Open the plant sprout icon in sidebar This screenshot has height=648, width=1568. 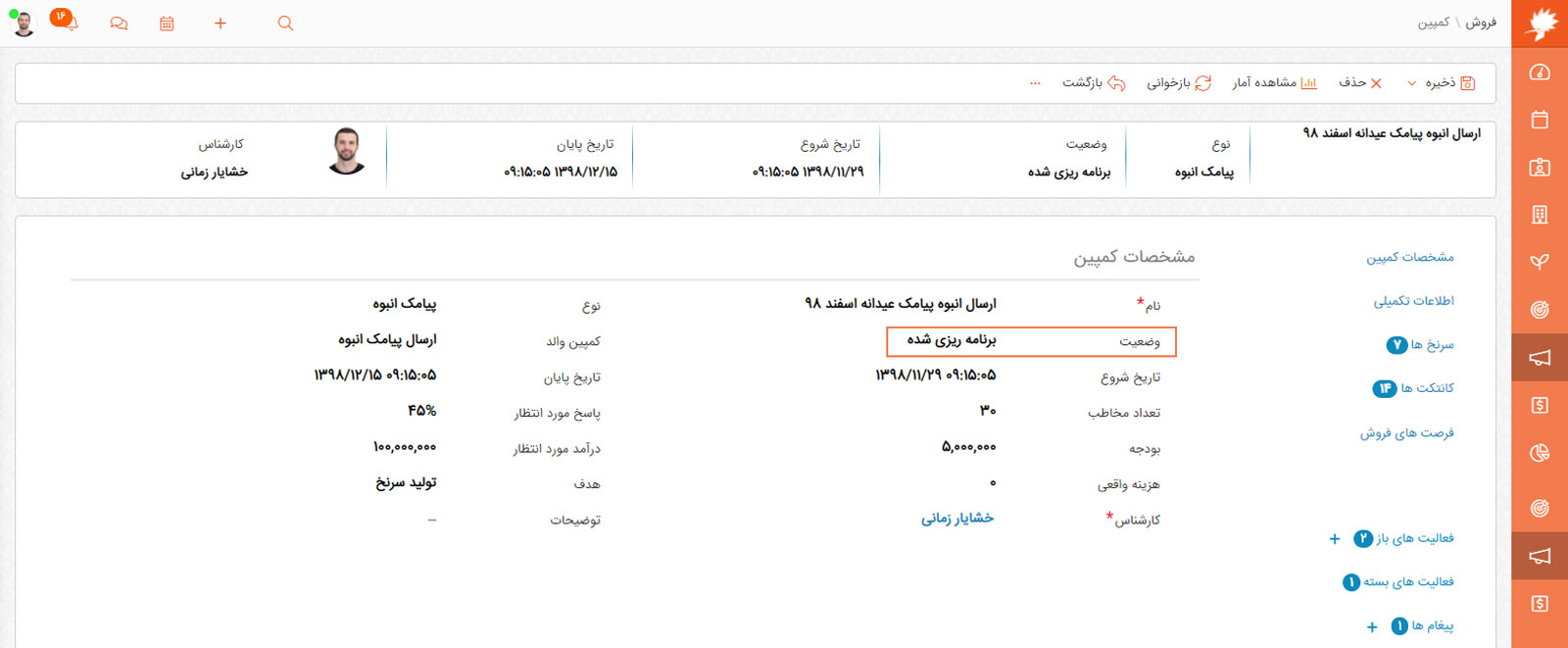1540,262
